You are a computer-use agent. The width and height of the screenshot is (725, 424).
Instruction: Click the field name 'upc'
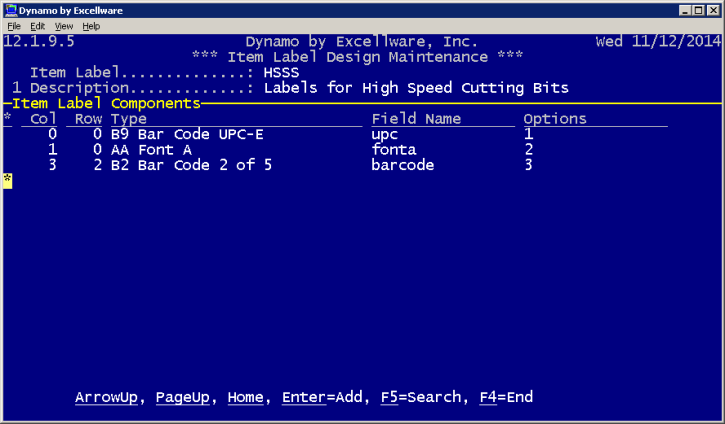[385, 135]
